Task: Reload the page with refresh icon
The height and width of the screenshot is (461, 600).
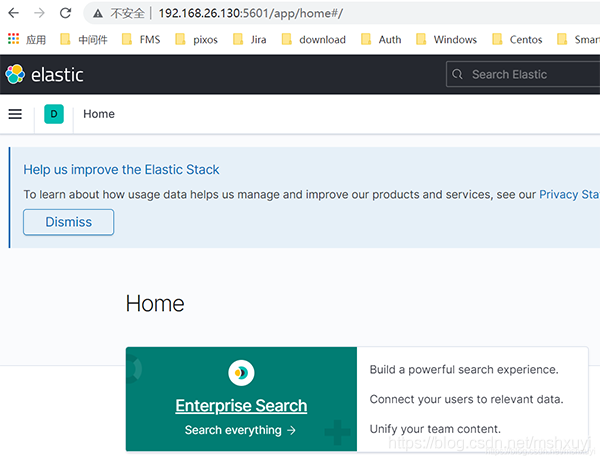Action: 65,13
